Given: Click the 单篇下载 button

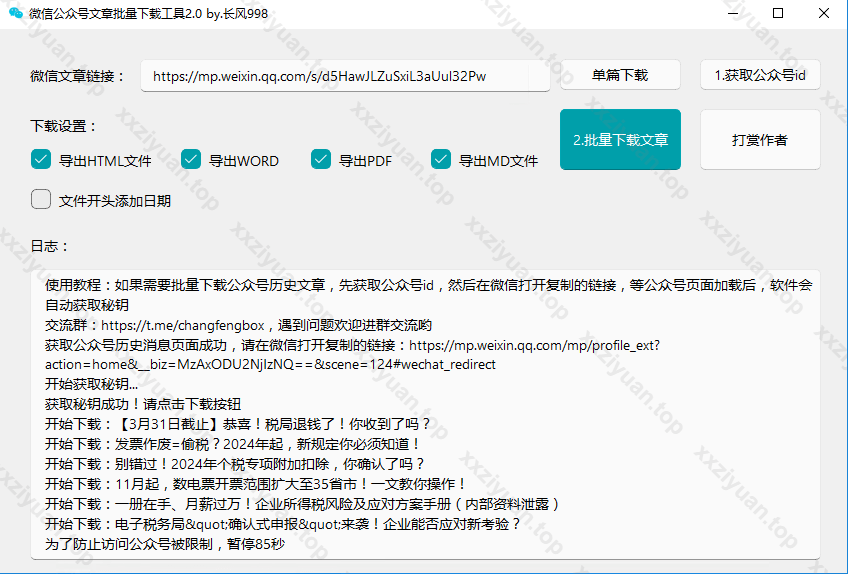Looking at the screenshot, I should [x=620, y=75].
